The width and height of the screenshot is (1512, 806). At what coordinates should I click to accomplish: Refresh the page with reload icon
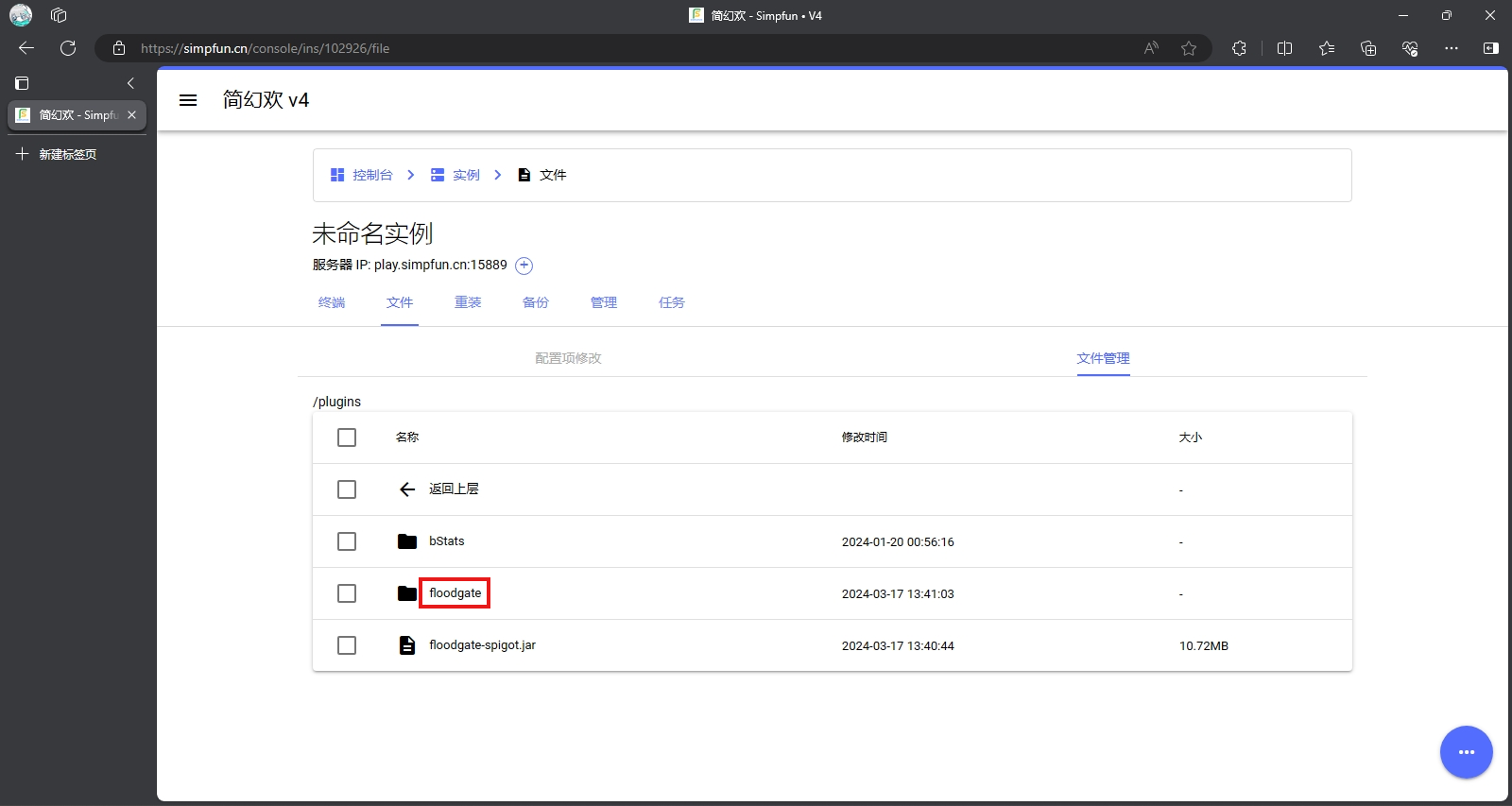coord(68,48)
